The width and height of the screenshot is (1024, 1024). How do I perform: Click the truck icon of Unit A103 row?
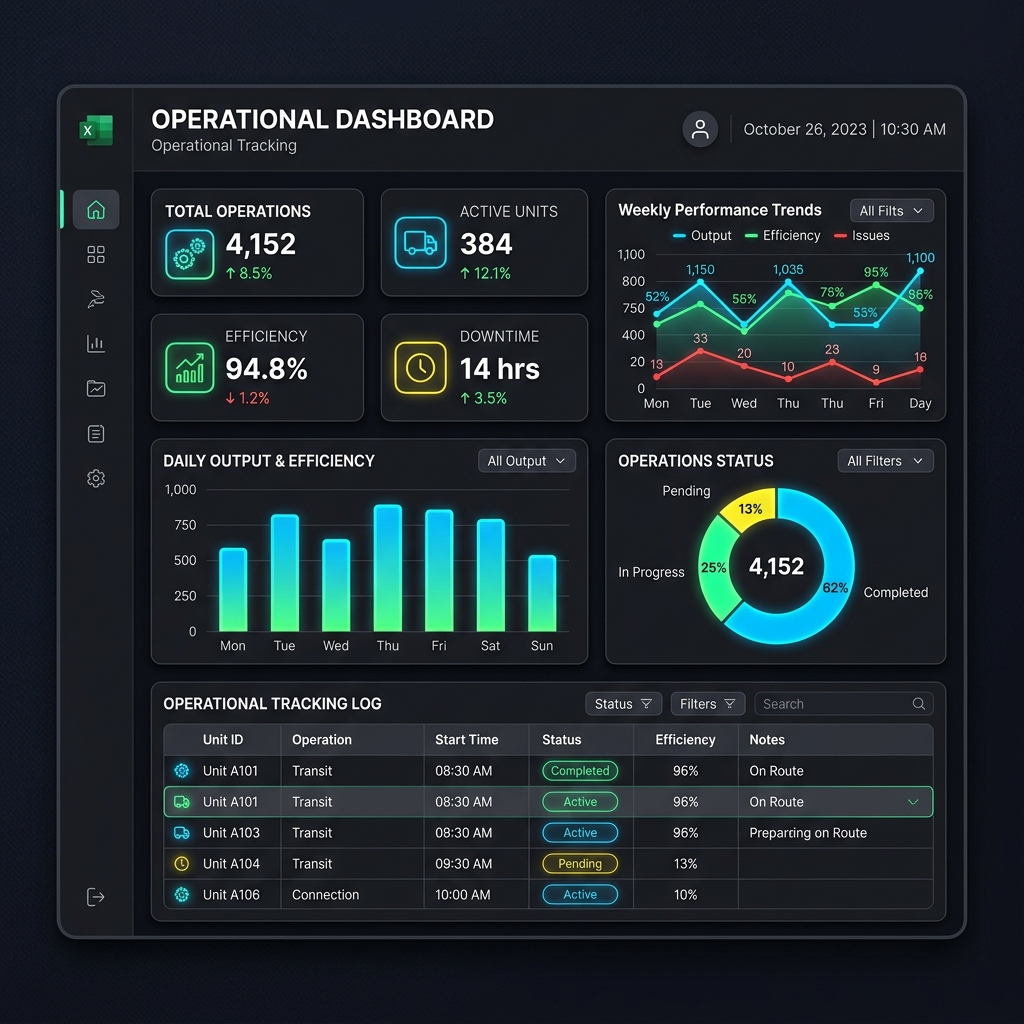point(182,833)
